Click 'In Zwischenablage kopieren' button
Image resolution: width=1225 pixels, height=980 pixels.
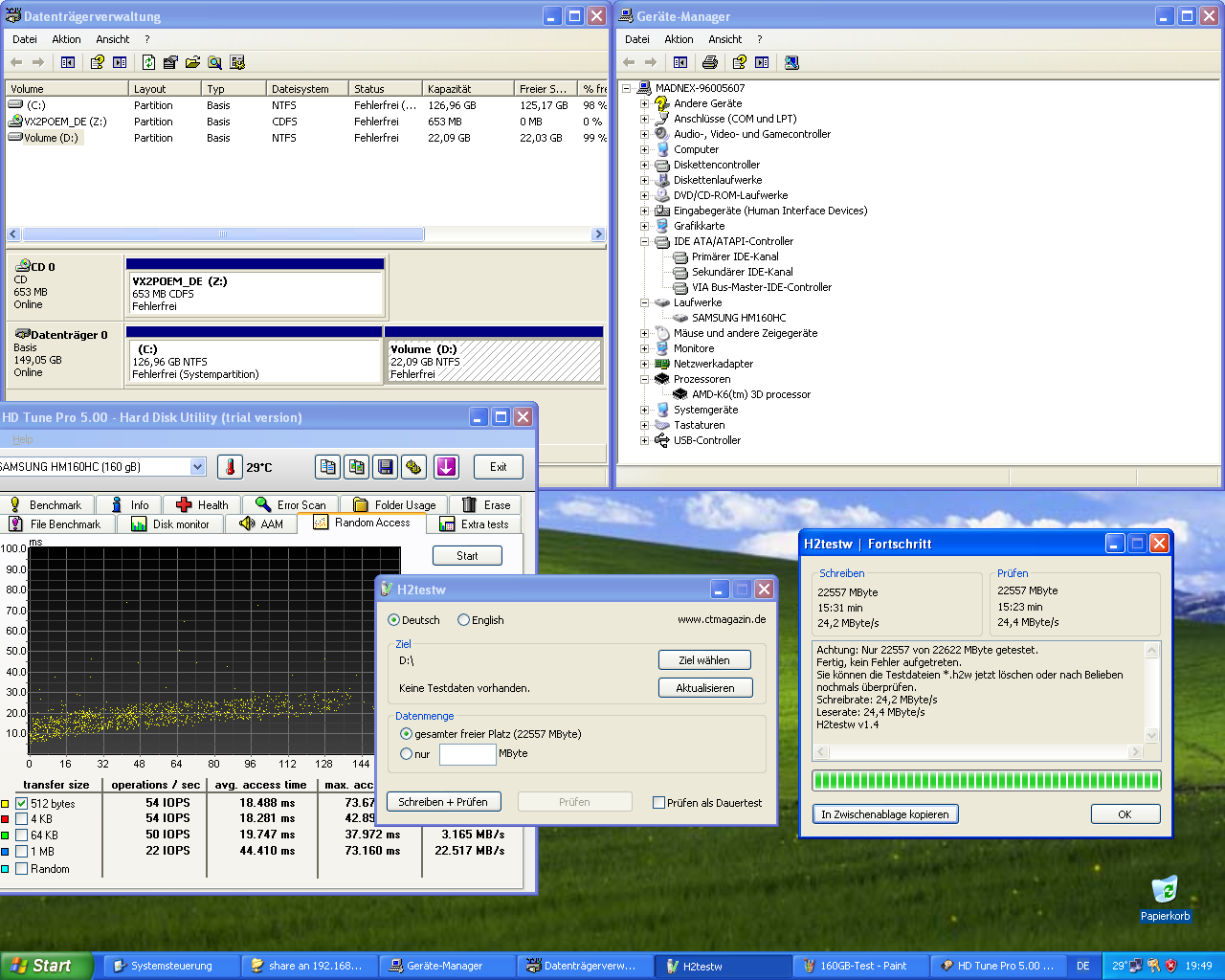[885, 814]
